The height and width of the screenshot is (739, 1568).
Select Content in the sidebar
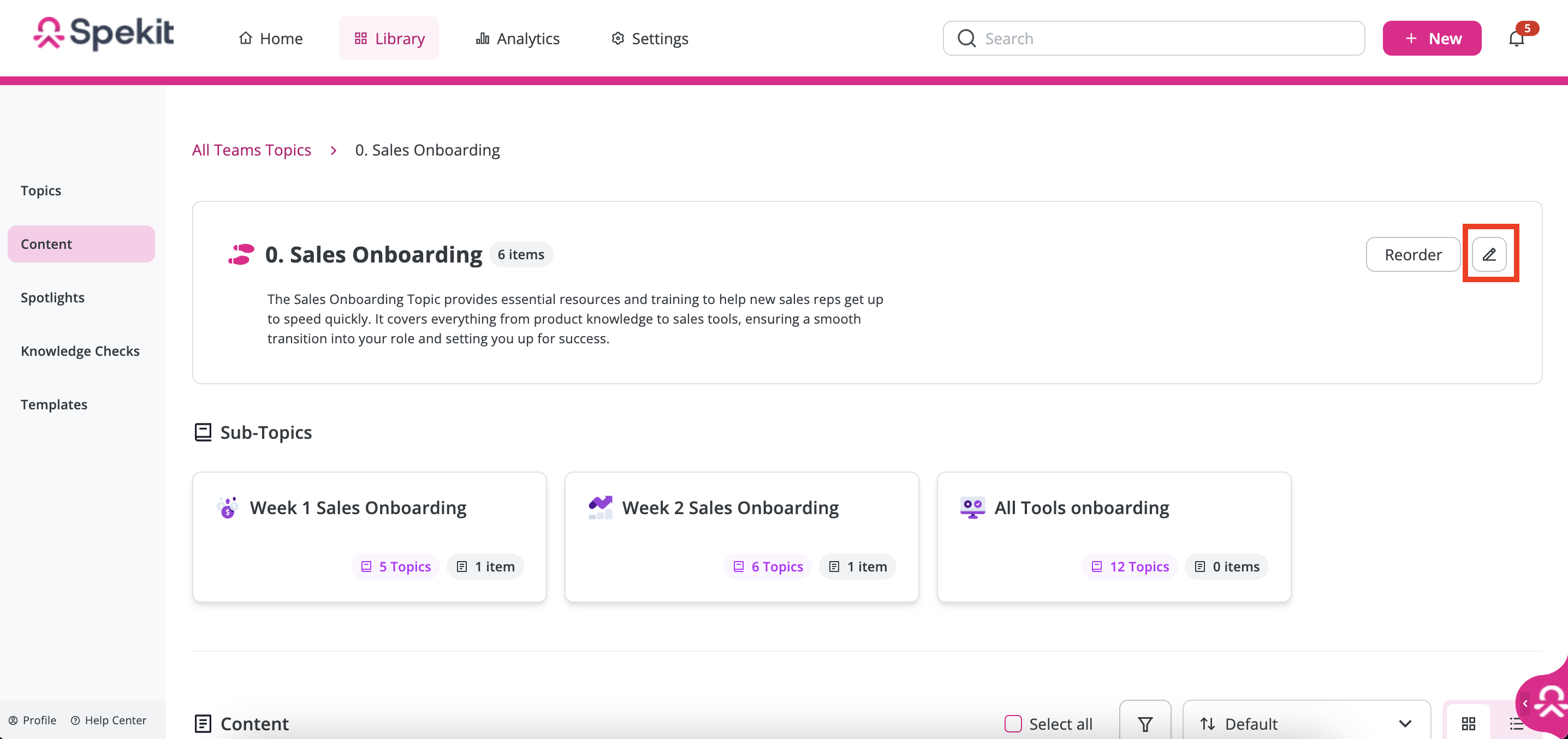click(x=81, y=244)
